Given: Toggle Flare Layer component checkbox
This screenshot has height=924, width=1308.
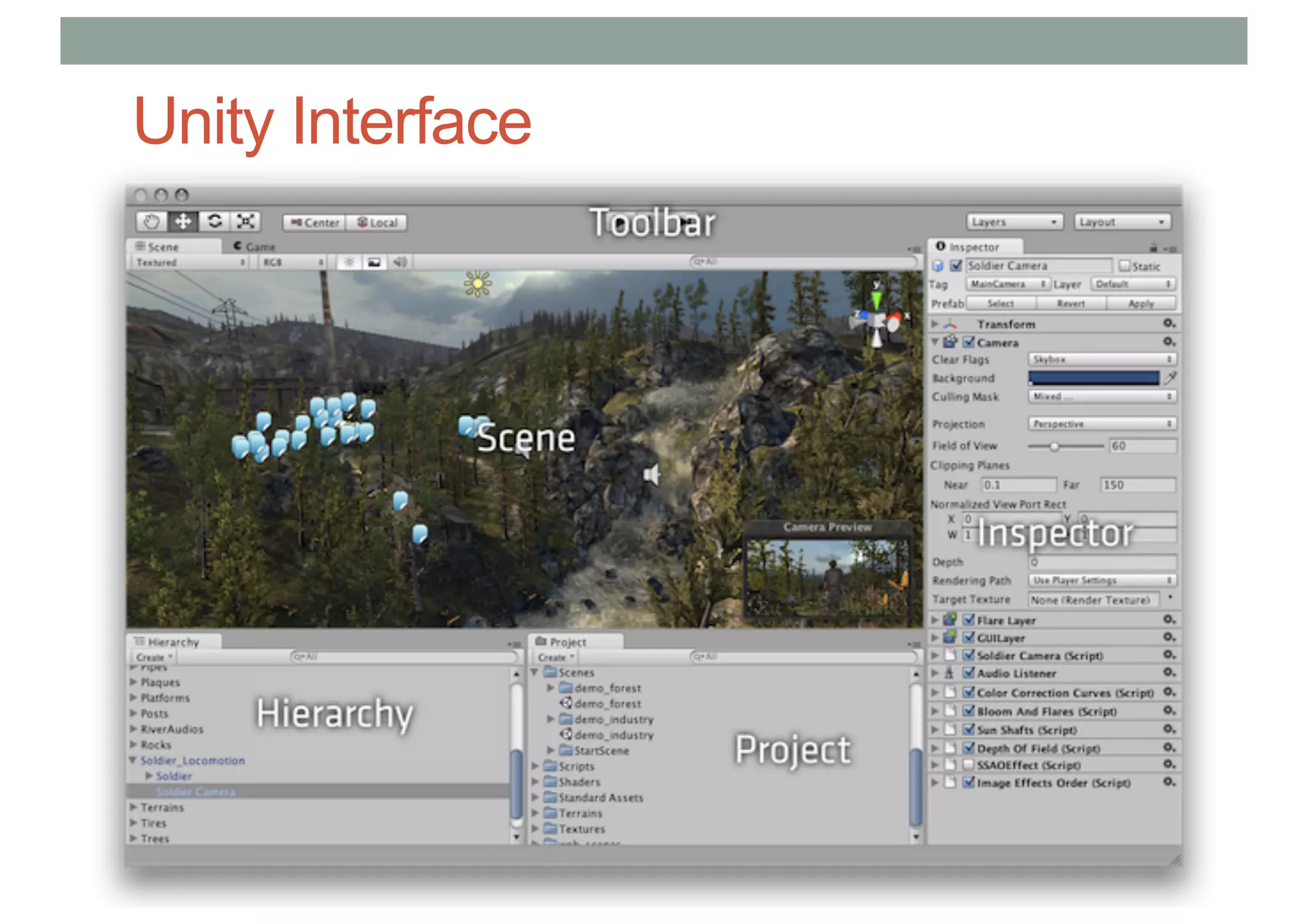Looking at the screenshot, I should (x=968, y=620).
